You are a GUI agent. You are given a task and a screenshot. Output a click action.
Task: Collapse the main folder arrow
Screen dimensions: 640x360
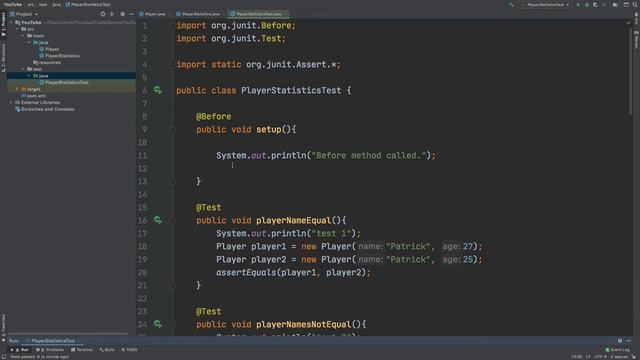(23, 36)
